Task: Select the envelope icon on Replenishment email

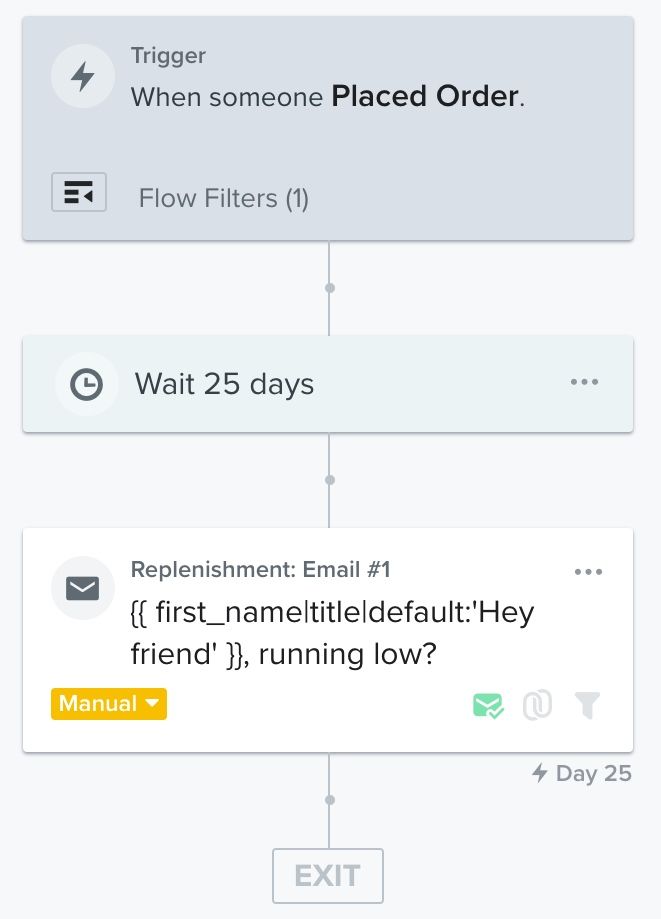Action: (x=83, y=588)
